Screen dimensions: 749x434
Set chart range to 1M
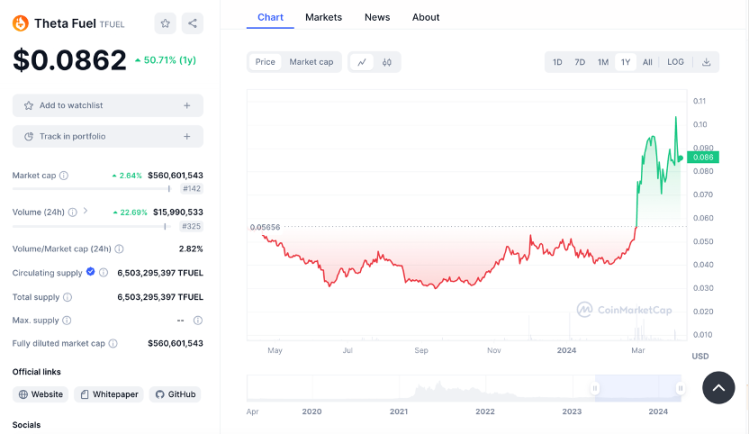(603, 62)
